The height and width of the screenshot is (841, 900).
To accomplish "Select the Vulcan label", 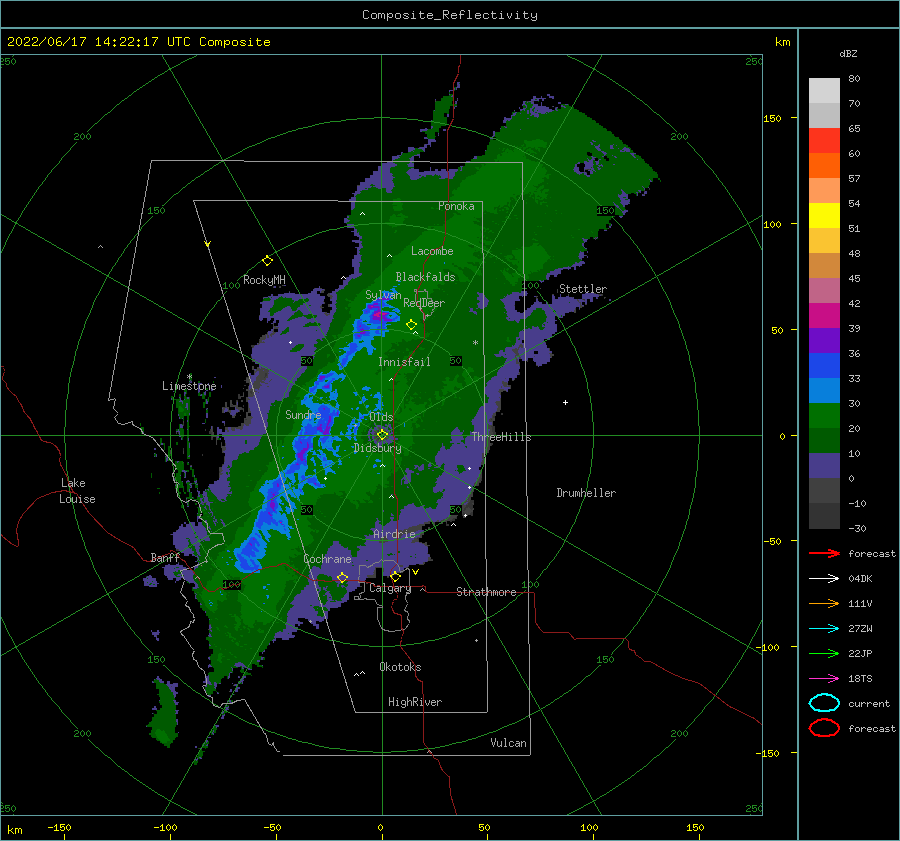I will click(x=509, y=743).
